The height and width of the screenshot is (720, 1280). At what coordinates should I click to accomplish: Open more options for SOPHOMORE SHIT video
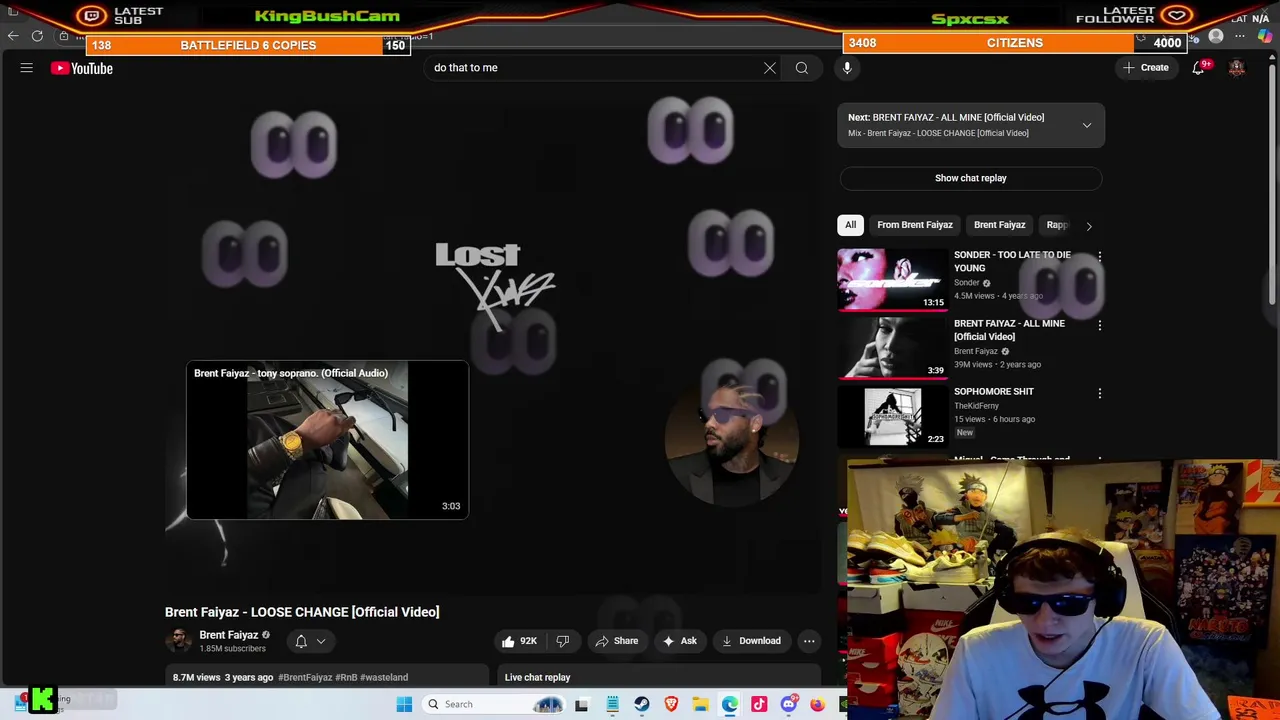(1100, 394)
